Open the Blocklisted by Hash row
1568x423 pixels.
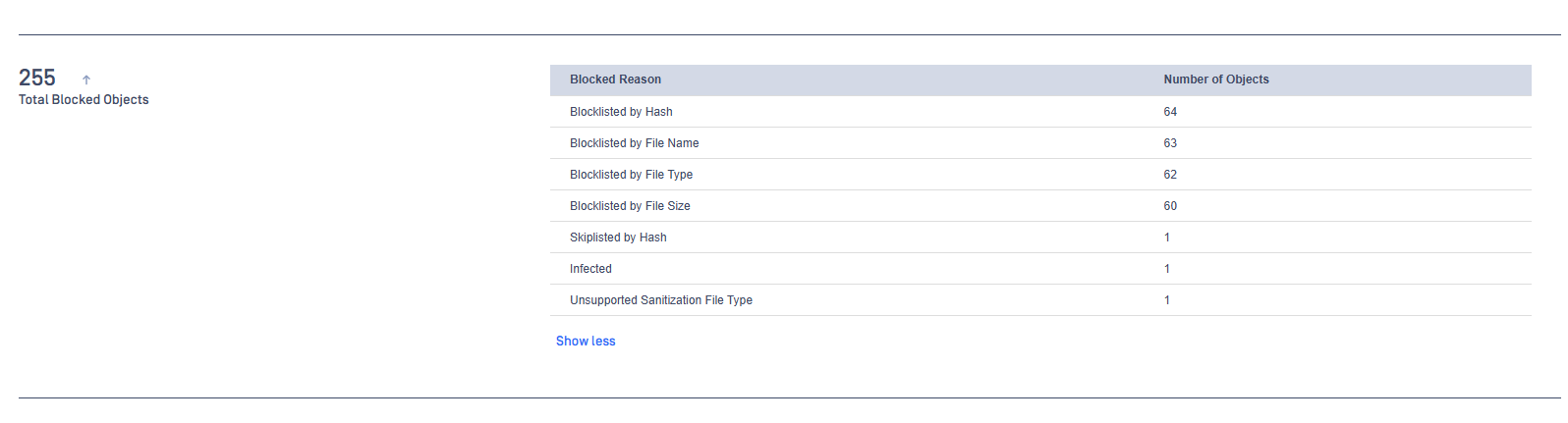(x=1040, y=112)
